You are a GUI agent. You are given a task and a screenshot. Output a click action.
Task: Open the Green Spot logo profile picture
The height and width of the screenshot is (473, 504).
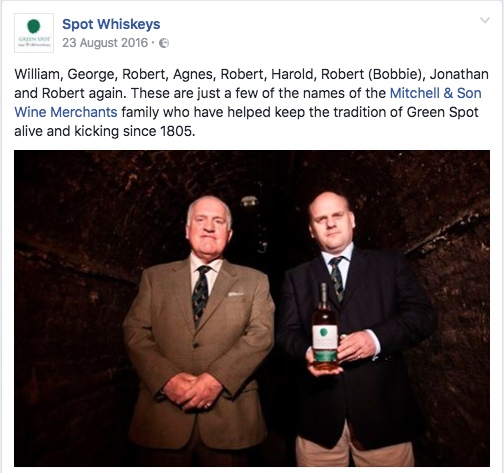[34, 33]
